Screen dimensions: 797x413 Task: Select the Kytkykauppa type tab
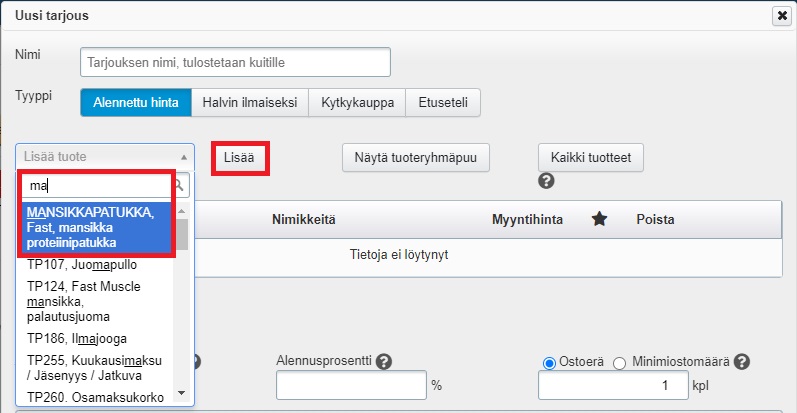click(357, 103)
